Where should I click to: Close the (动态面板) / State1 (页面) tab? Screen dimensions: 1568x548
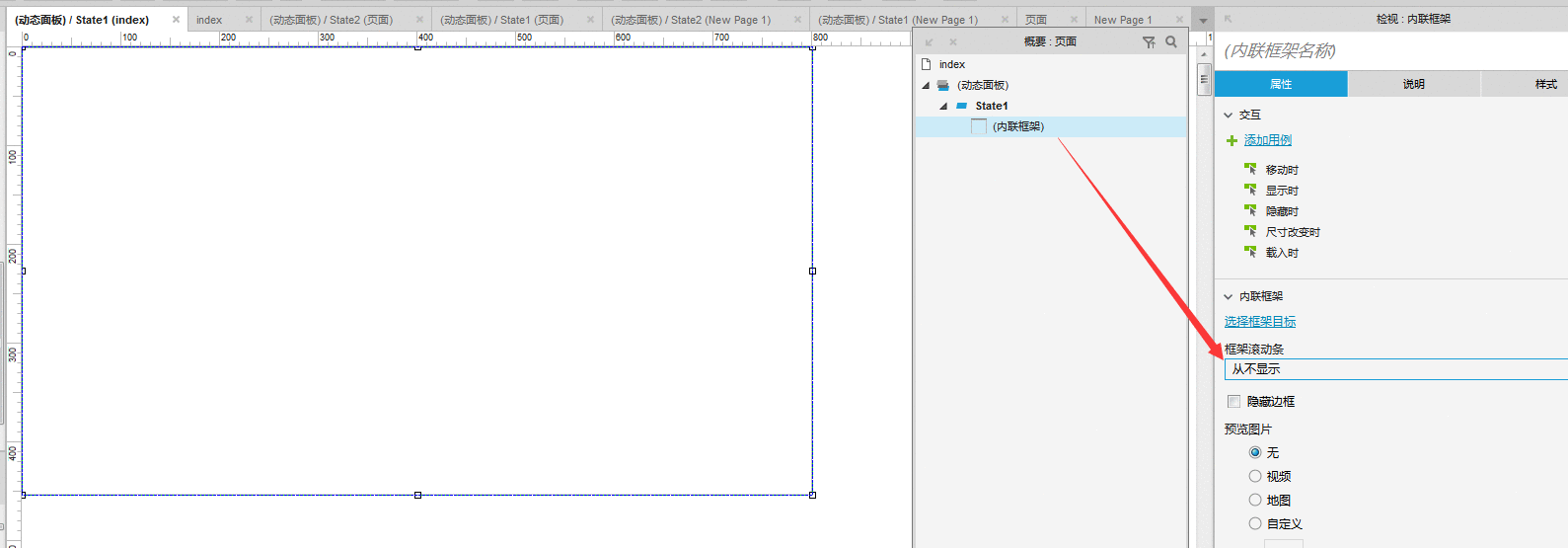(591, 20)
